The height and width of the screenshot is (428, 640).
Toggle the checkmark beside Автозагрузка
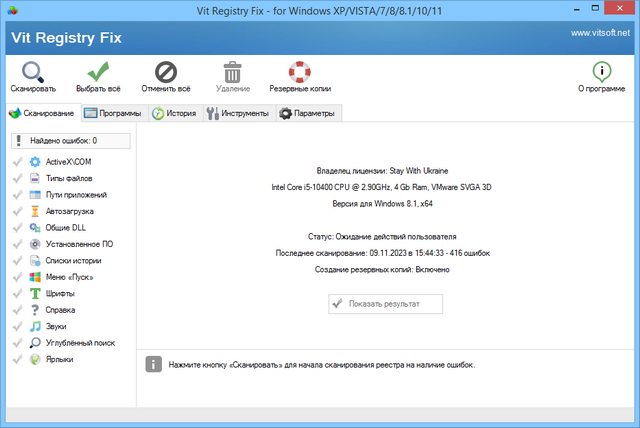click(17, 211)
